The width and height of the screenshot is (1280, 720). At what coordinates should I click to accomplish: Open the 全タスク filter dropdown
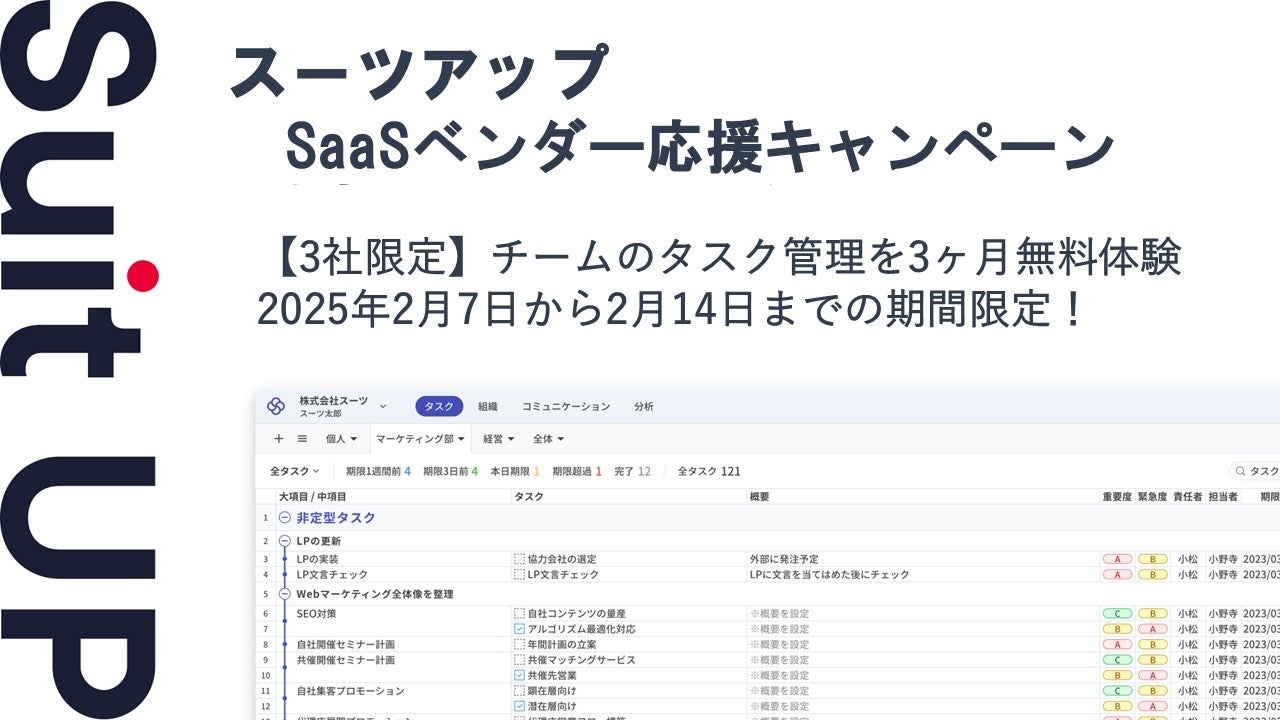click(295, 471)
